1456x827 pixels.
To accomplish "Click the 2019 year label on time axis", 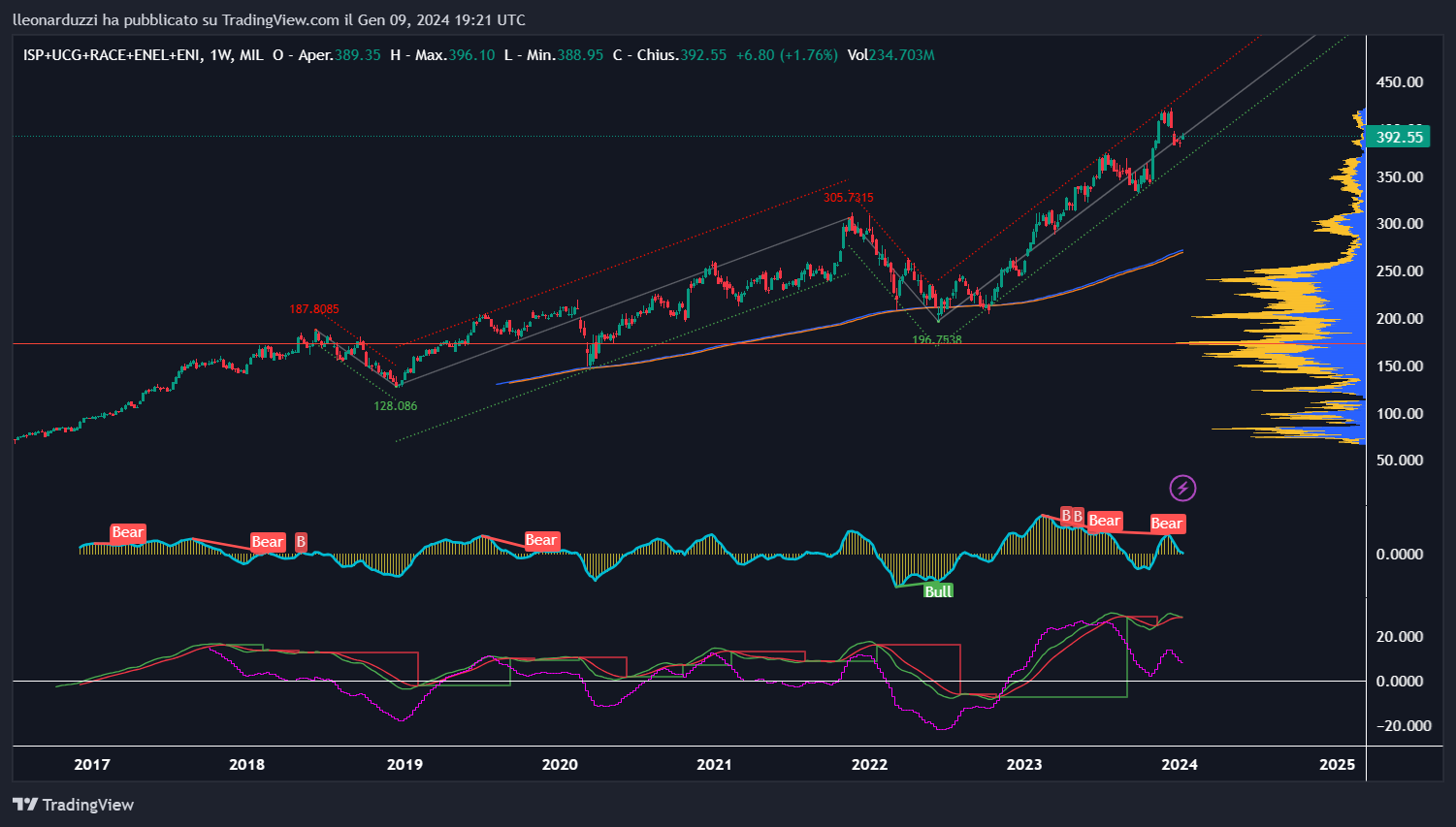I will click(x=404, y=765).
